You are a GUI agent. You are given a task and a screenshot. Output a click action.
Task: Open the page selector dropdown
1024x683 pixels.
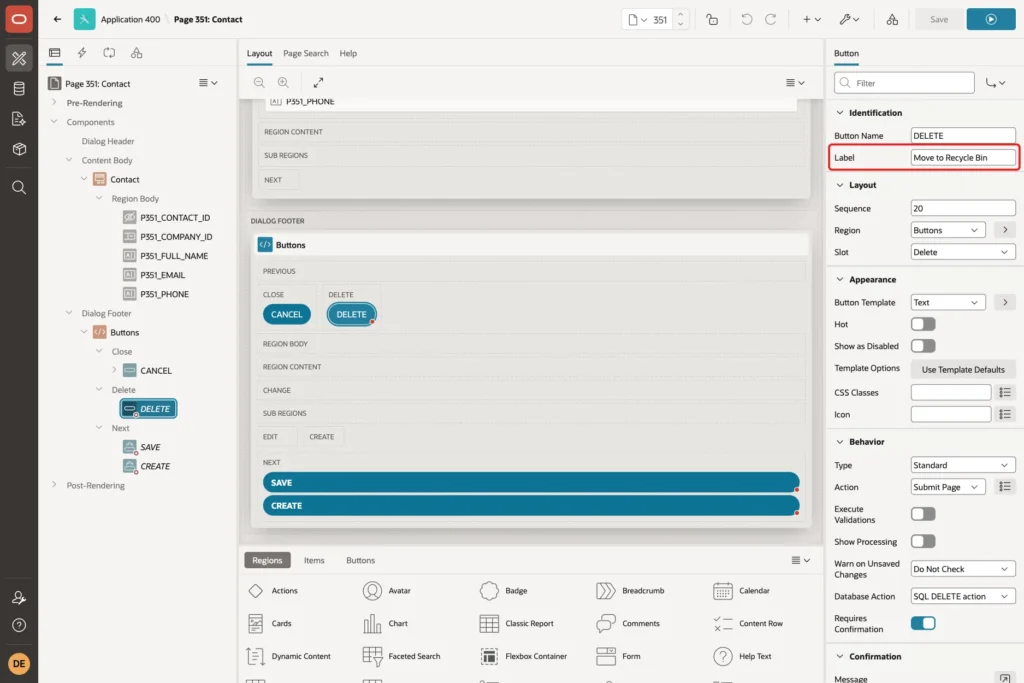pyautogui.click(x=637, y=20)
